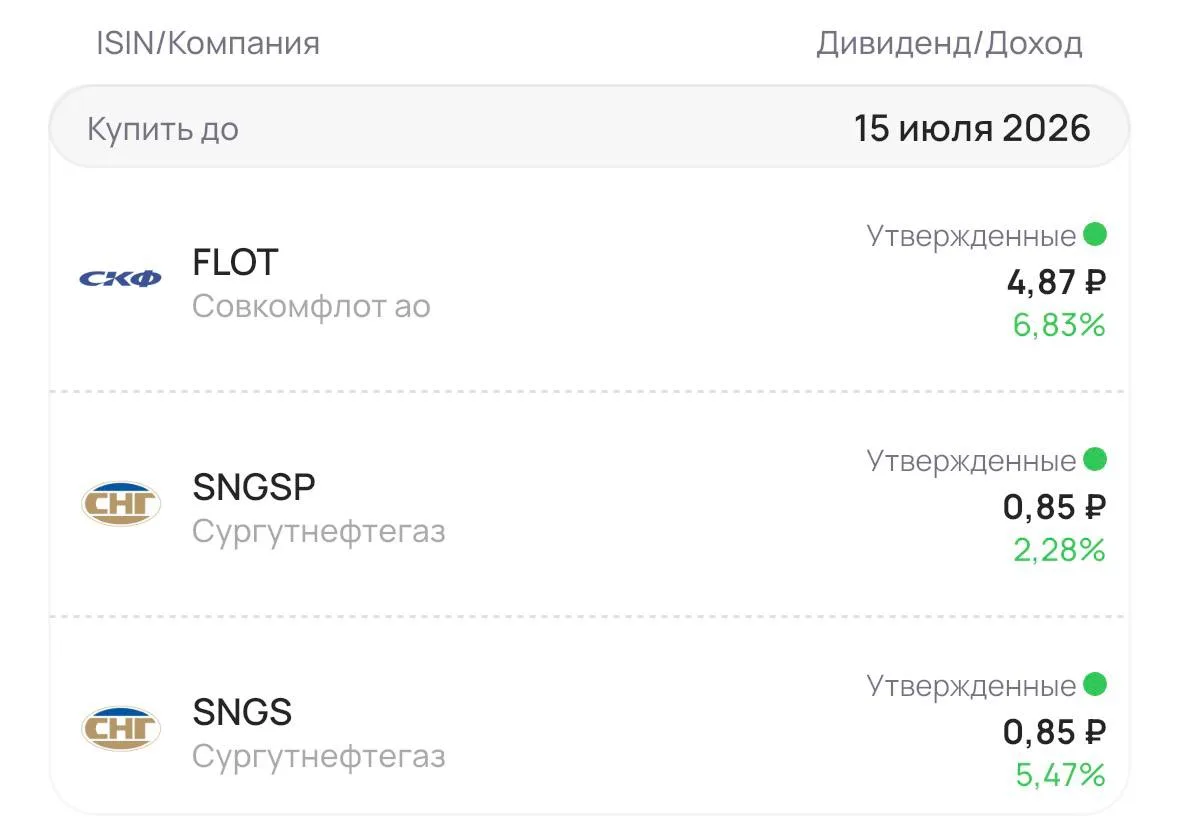Click the Купить до label

coord(163,129)
